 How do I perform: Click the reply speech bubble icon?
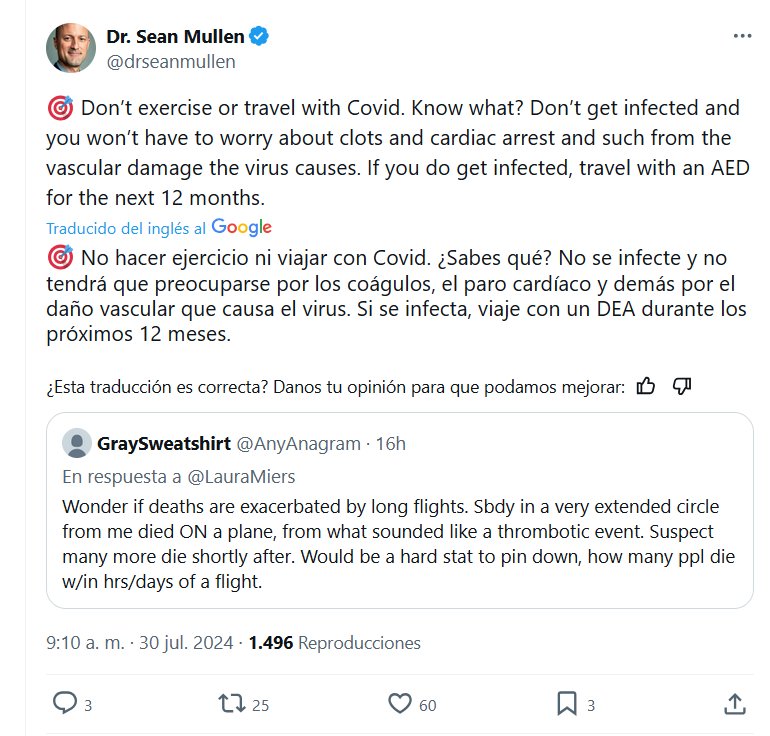pyautogui.click(x=65, y=704)
